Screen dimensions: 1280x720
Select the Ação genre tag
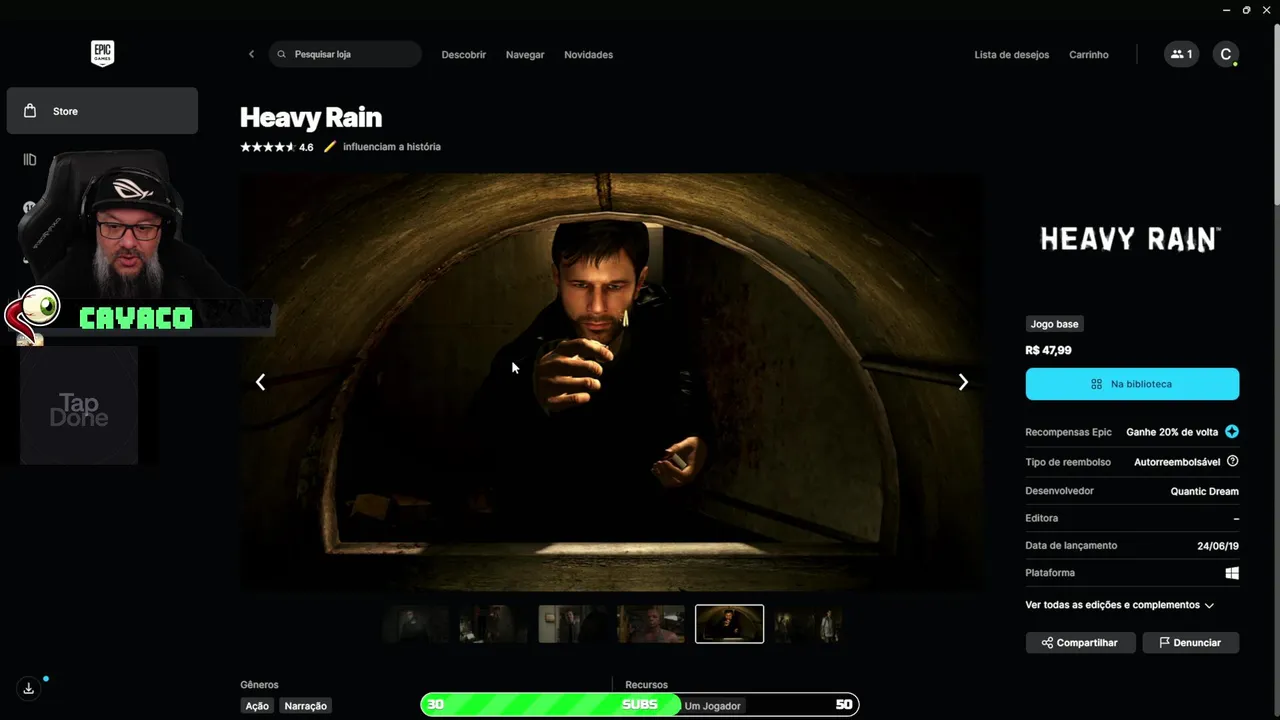[x=257, y=706]
